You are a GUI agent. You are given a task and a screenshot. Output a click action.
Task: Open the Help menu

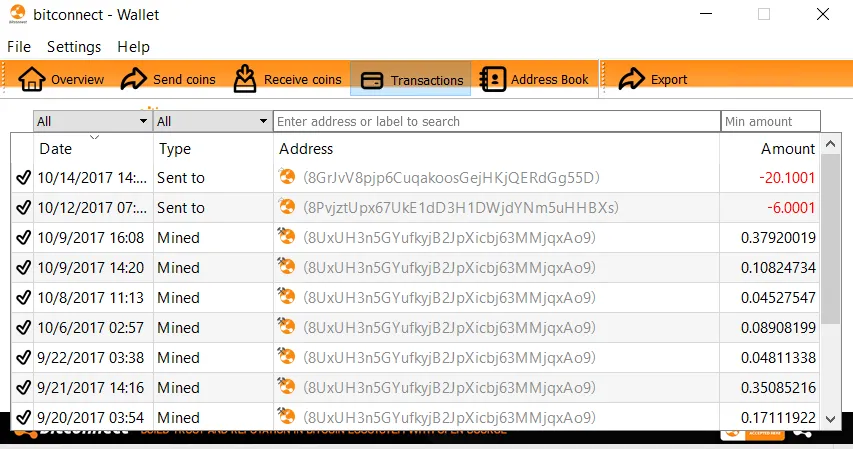tap(133, 47)
